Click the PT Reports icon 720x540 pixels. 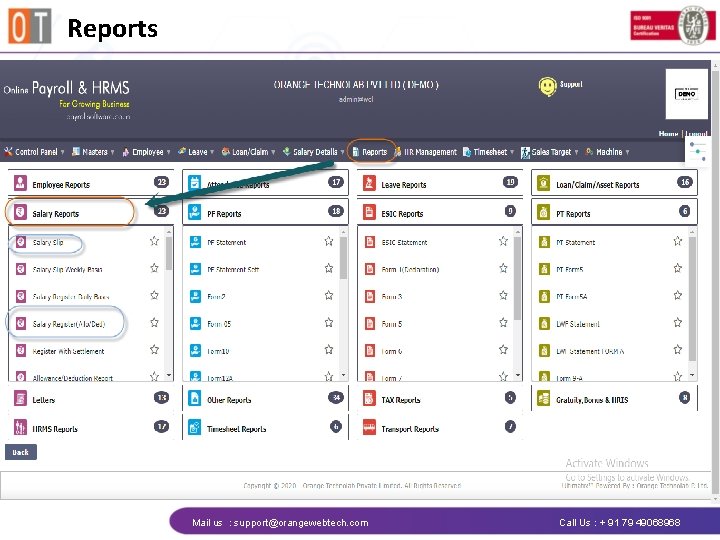[x=544, y=212]
